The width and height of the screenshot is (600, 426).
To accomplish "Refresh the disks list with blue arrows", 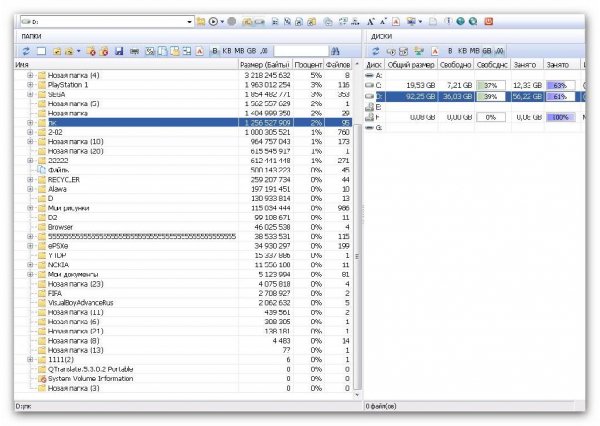I will point(376,51).
